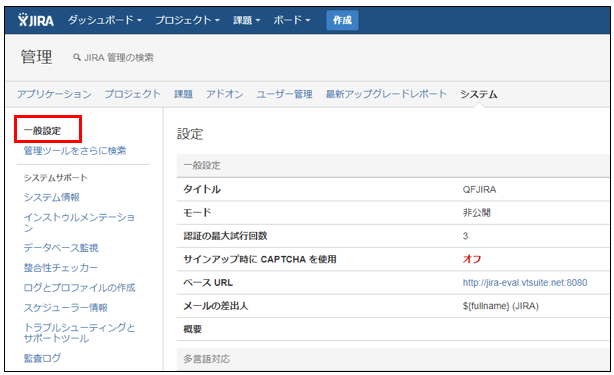Click the 管理ツールをさらに検索 link

(75, 151)
